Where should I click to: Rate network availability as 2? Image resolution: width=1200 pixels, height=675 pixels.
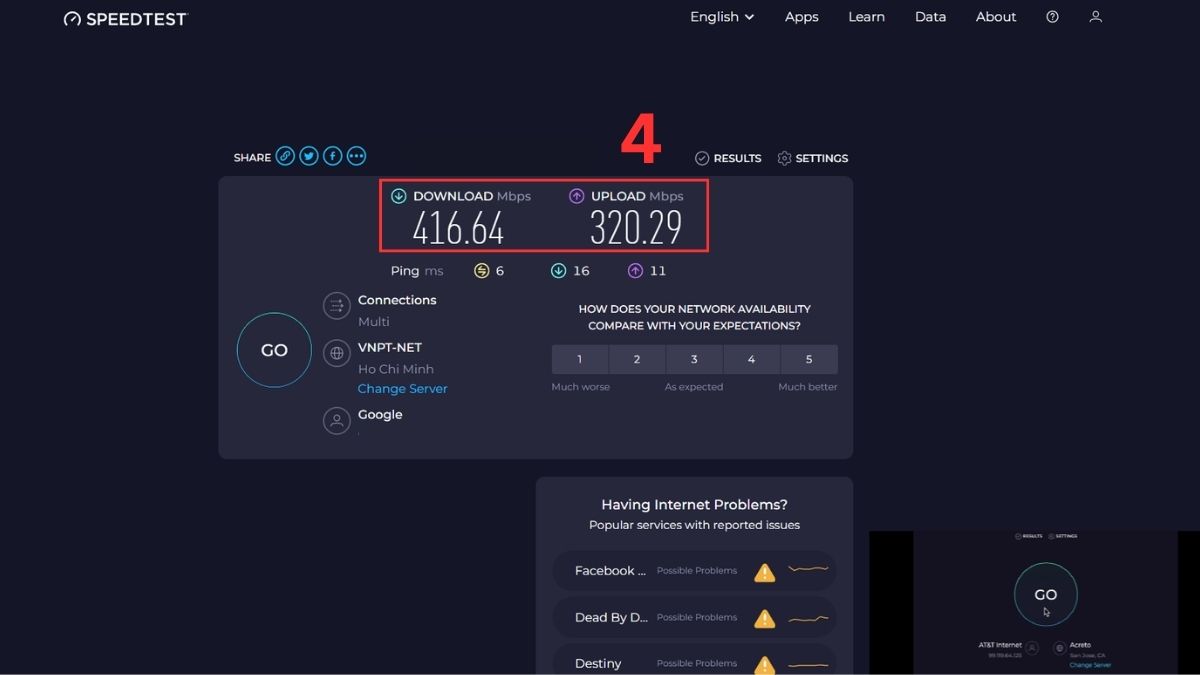click(x=637, y=359)
